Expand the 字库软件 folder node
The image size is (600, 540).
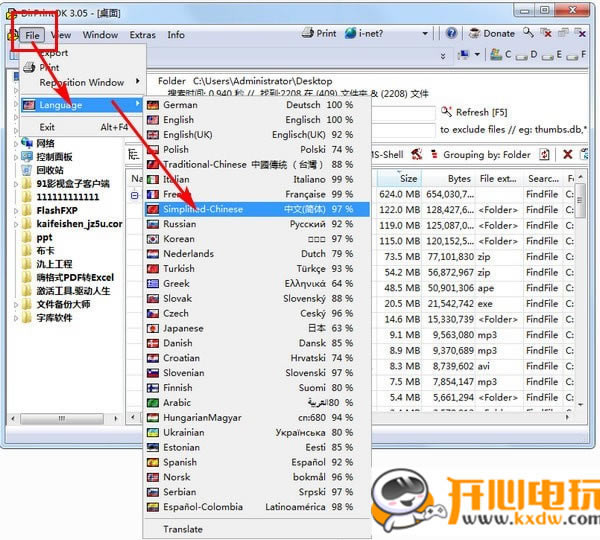point(16,318)
